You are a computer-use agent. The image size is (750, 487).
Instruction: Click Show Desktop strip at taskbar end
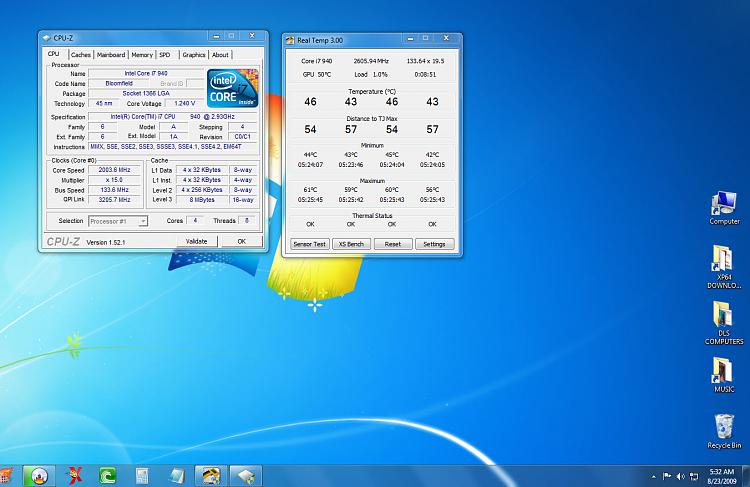746,476
